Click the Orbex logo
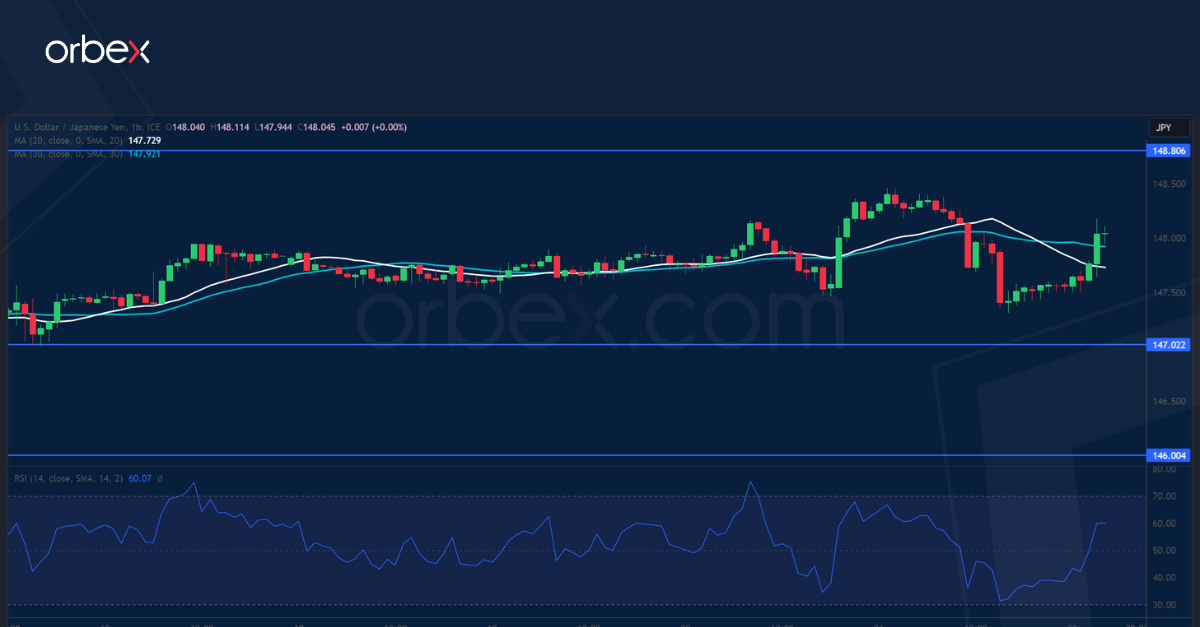The height and width of the screenshot is (627, 1200). click(98, 52)
